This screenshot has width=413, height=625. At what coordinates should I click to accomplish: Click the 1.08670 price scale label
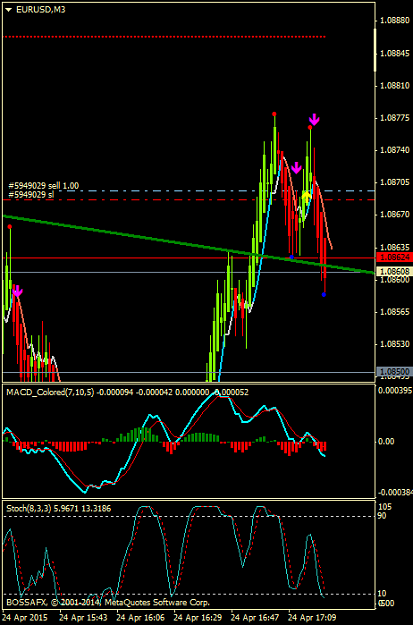click(x=395, y=215)
